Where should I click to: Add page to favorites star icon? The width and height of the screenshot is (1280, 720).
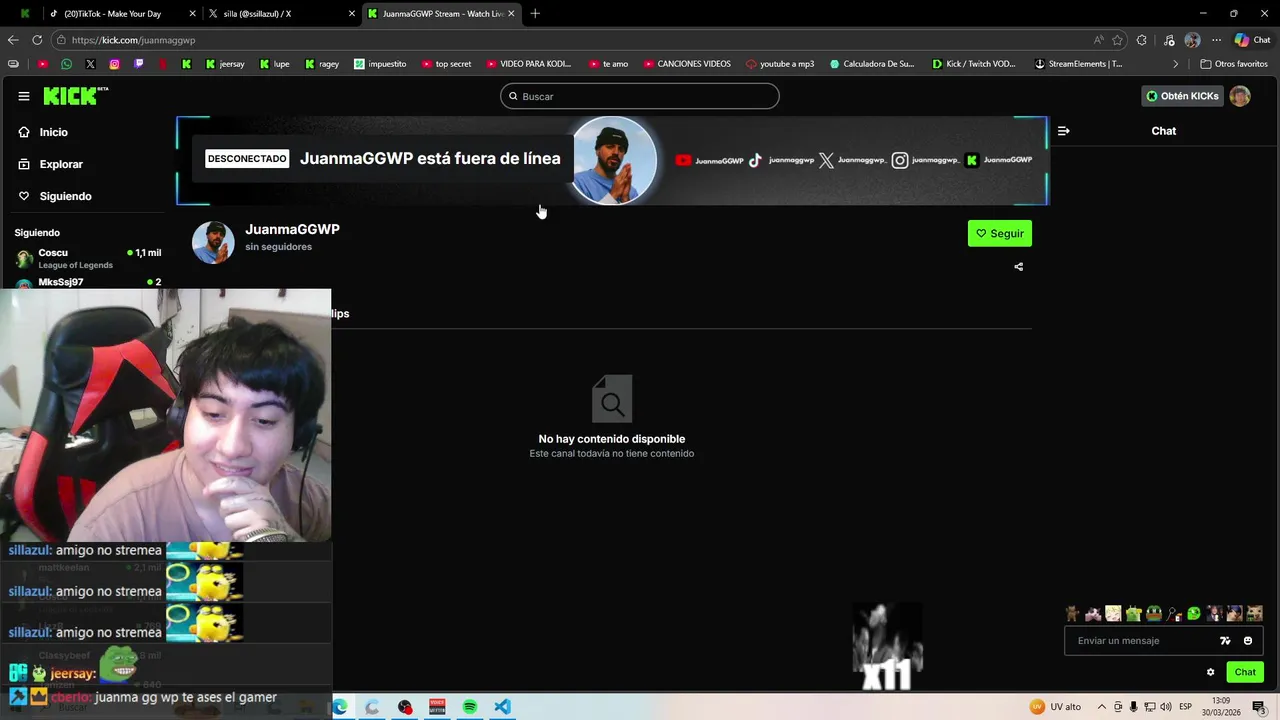tap(1117, 40)
